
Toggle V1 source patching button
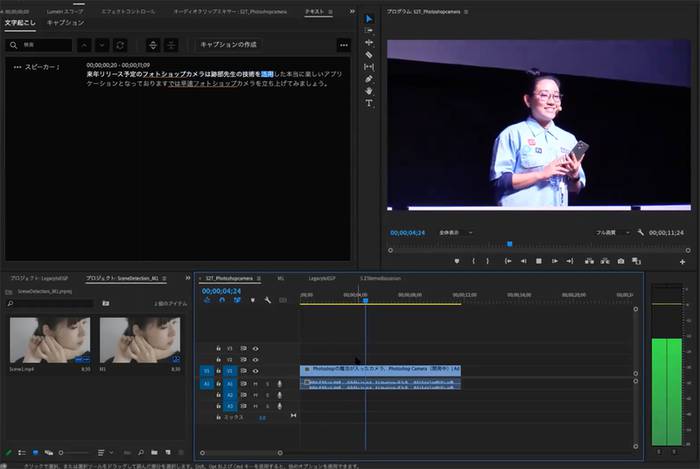pos(207,371)
